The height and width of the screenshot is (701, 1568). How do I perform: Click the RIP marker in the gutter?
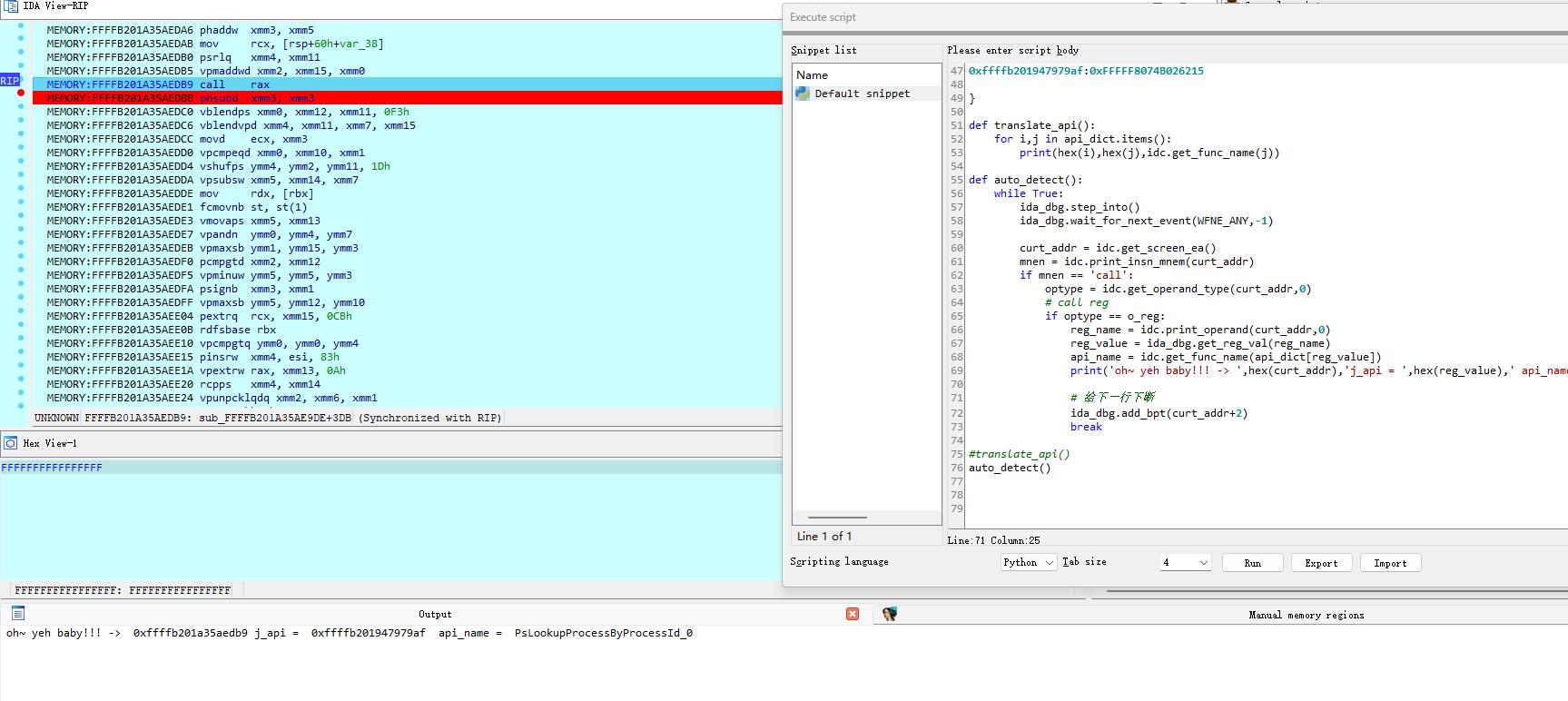(10, 81)
